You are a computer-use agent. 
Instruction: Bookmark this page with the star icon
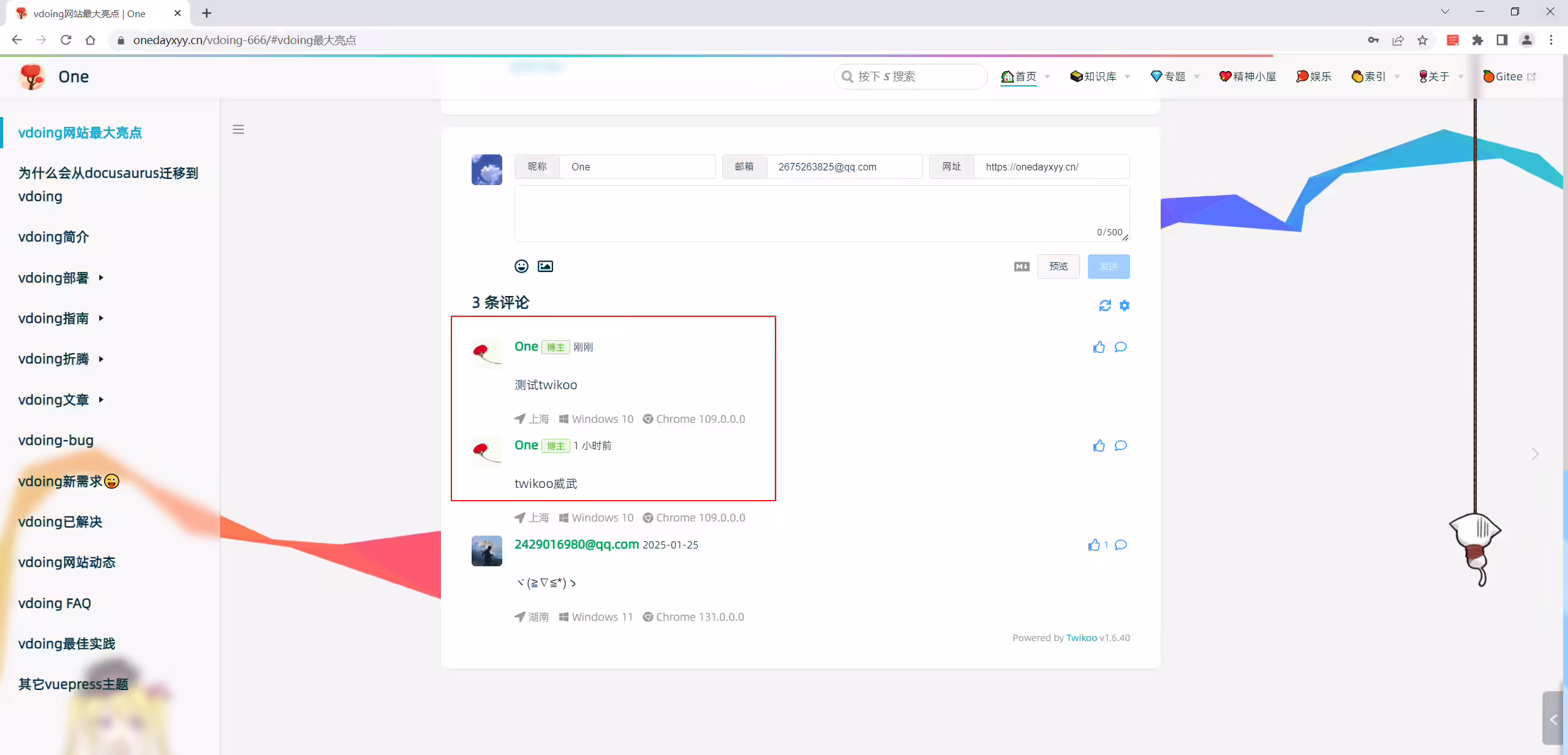click(1422, 40)
